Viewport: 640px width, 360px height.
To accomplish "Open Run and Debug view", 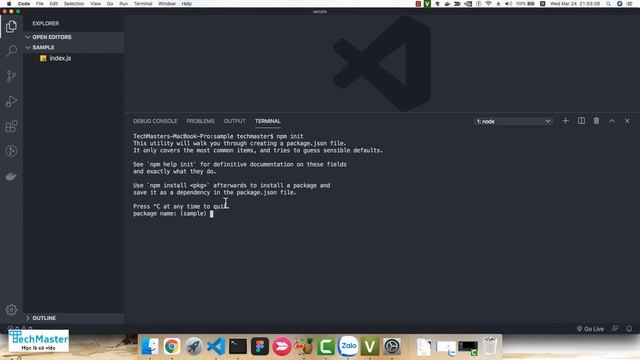I will [11, 101].
